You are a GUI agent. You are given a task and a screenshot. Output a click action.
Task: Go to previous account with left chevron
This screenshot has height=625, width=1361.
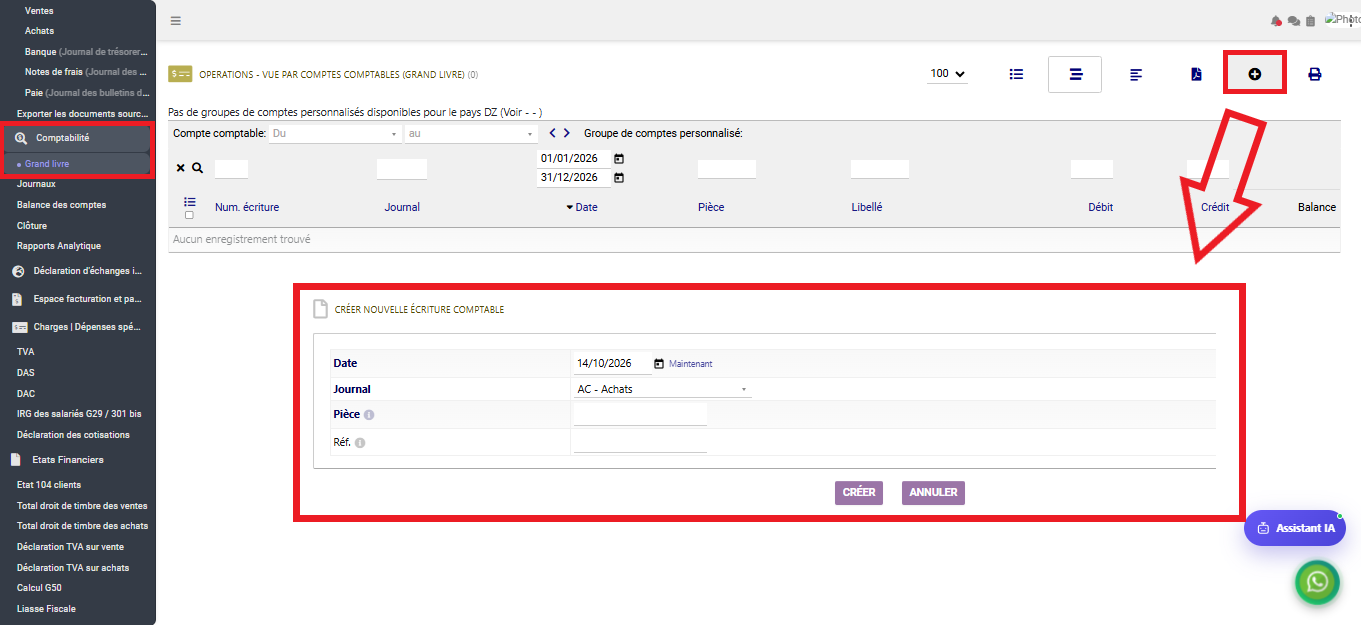pos(552,133)
